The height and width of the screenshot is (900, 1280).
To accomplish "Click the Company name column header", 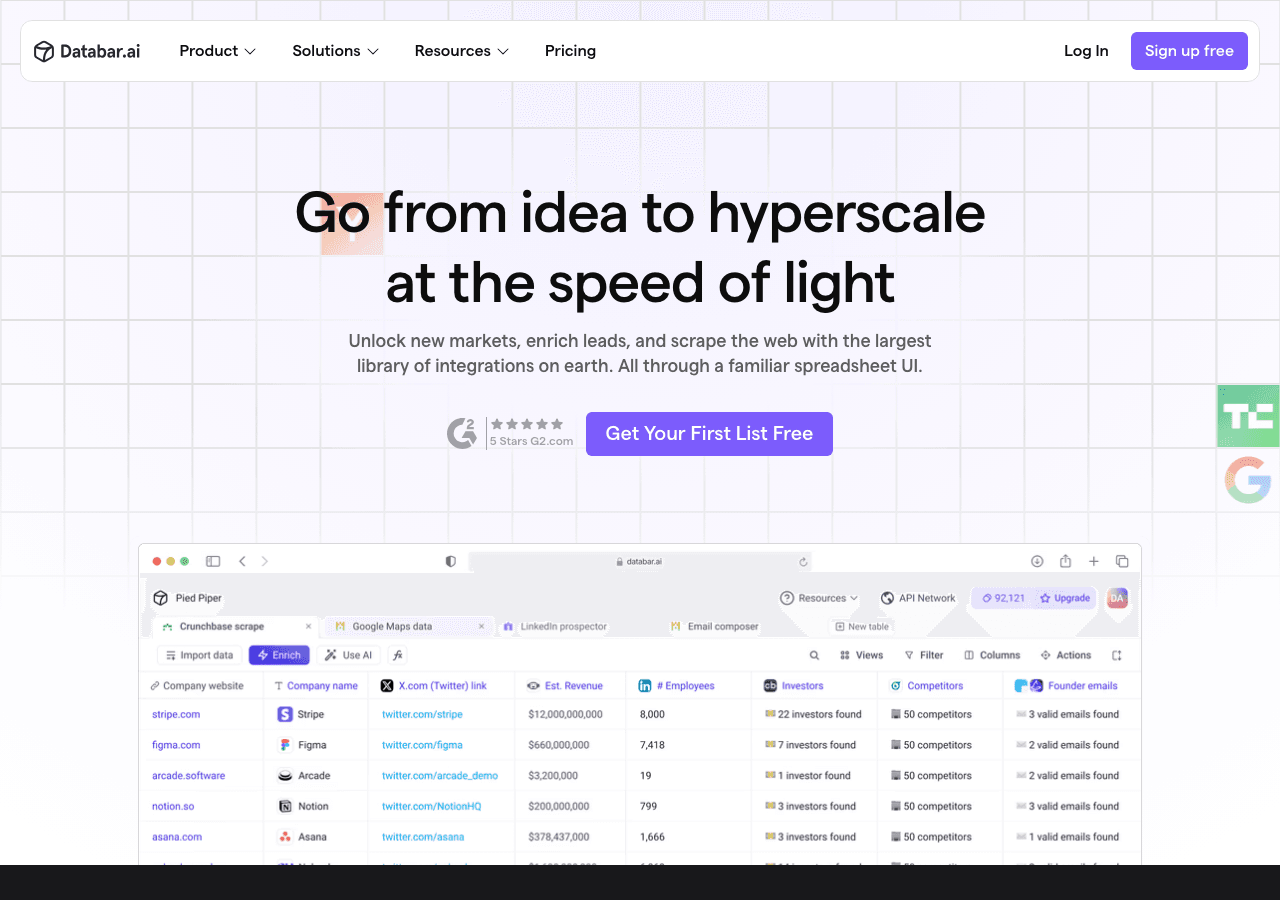I will point(316,686).
